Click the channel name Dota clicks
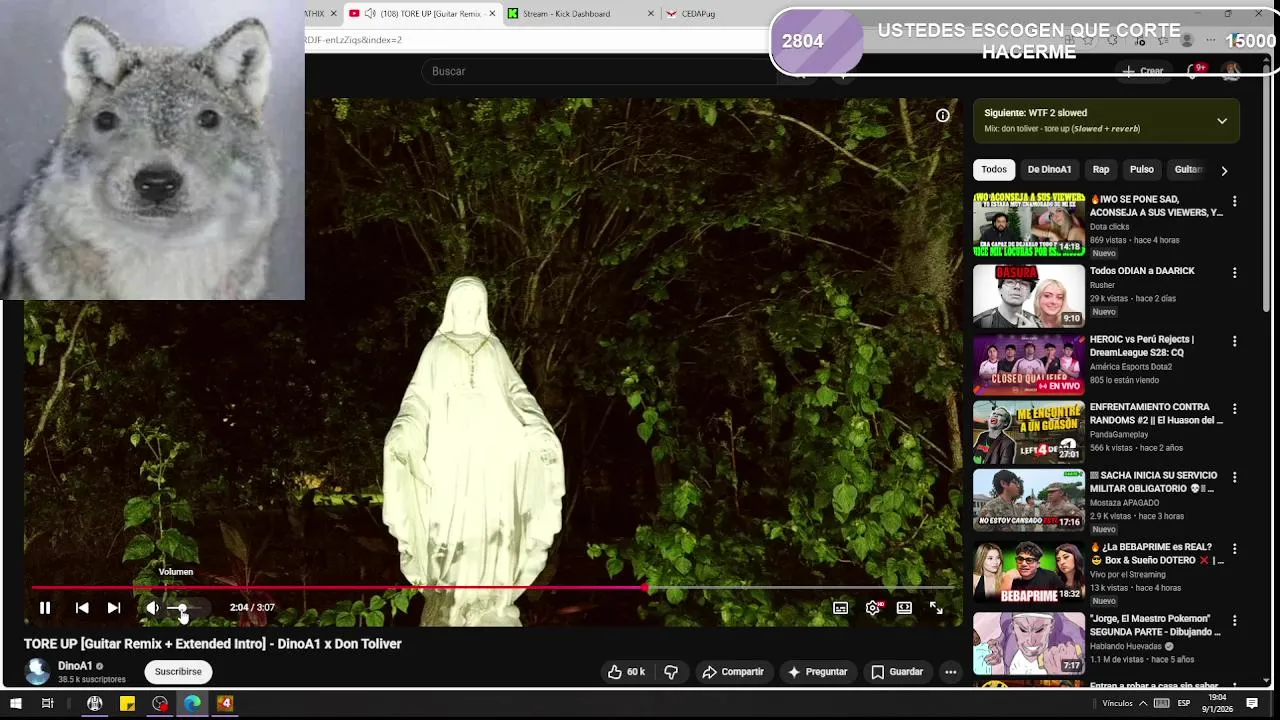This screenshot has width=1280, height=720. click(1109, 227)
